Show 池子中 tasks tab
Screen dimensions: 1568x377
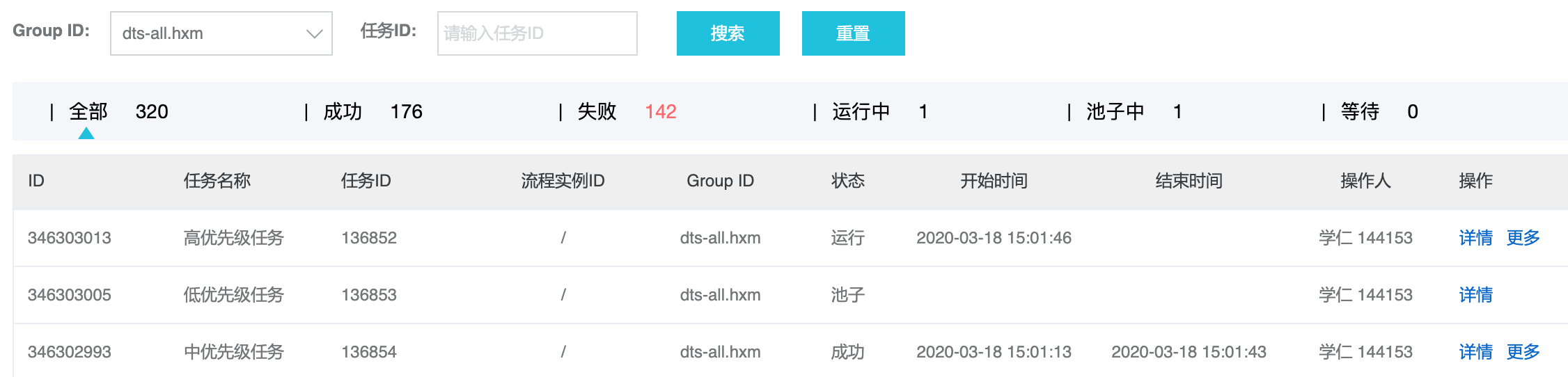[x=1115, y=111]
